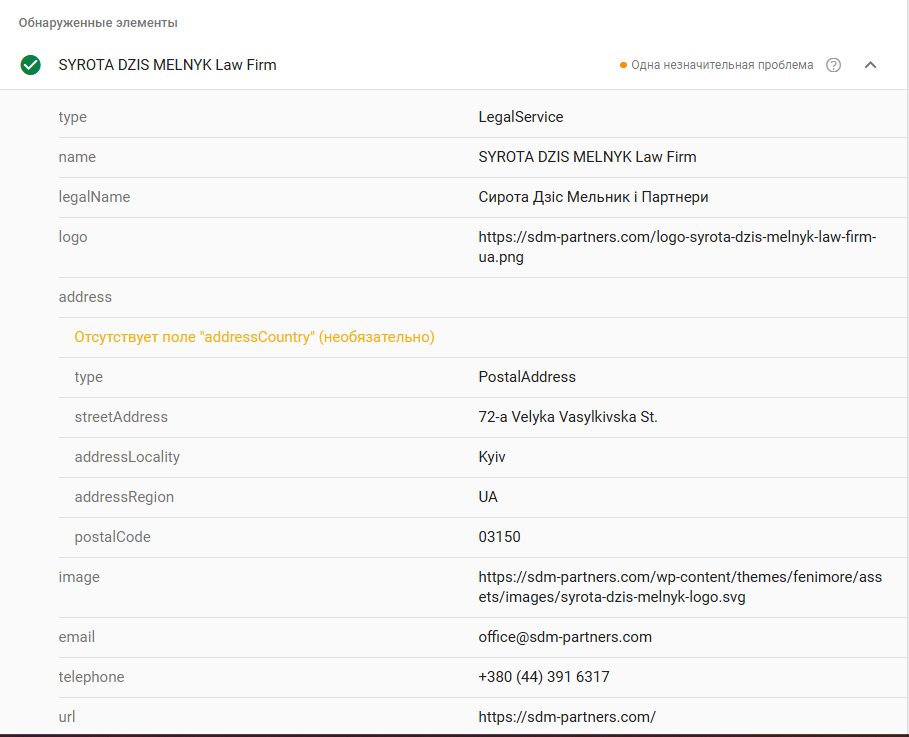This screenshot has height=737, width=909.
Task: Click the missing addressCountry warning message
Action: [254, 337]
